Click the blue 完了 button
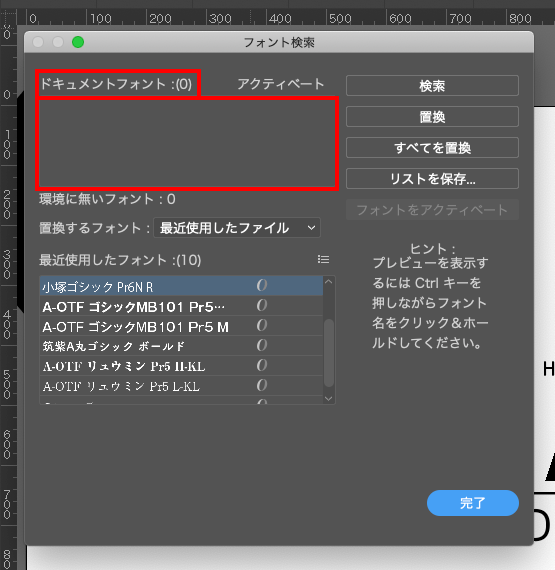The width and height of the screenshot is (555, 570). [x=472, y=503]
